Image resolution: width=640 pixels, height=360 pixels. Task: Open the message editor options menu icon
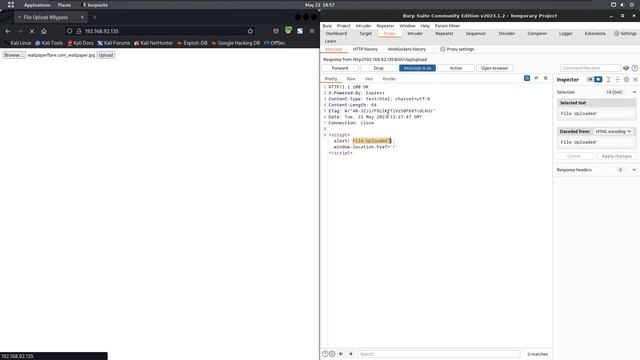[x=546, y=78]
